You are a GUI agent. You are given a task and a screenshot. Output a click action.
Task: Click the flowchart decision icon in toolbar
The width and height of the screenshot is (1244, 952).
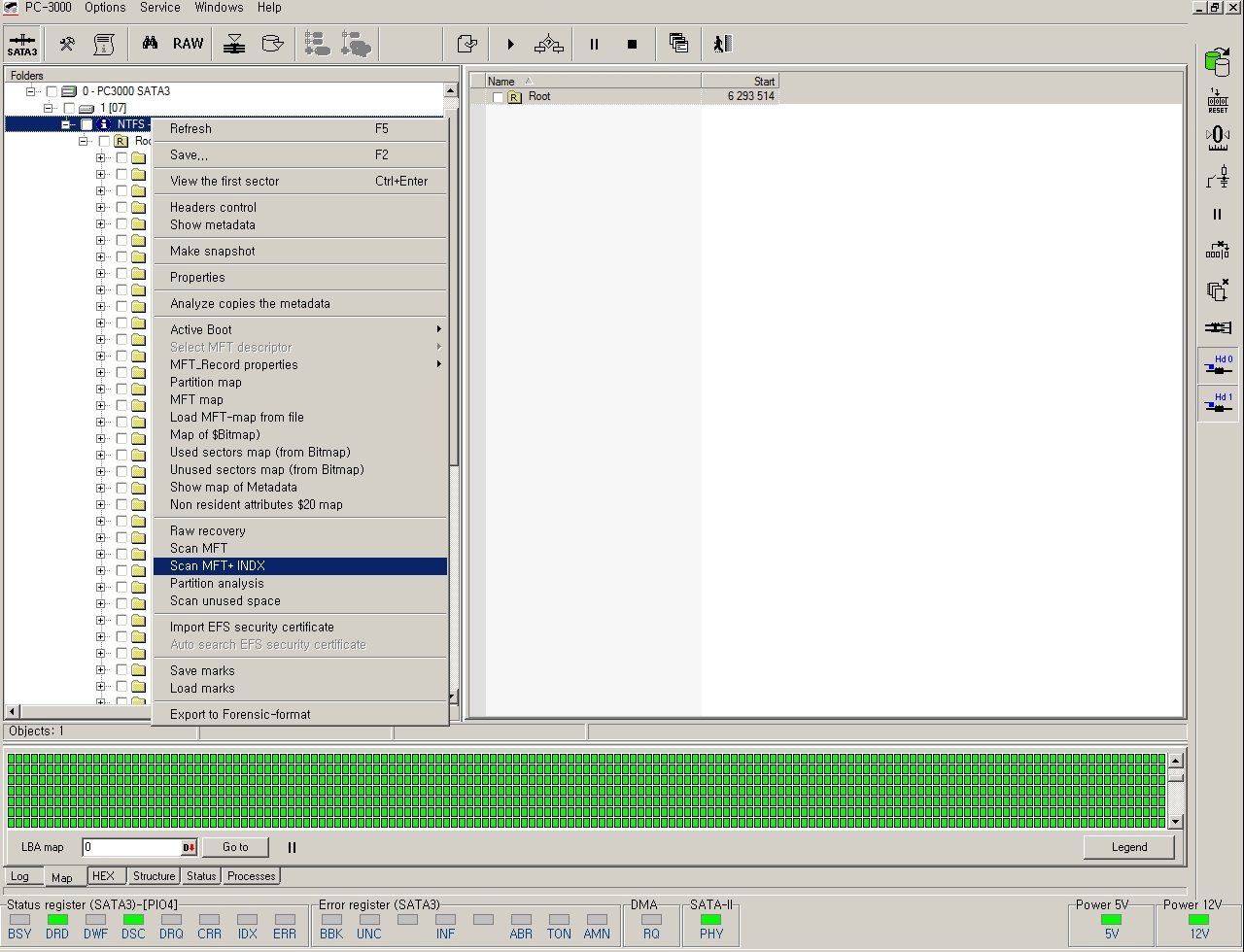(x=549, y=44)
